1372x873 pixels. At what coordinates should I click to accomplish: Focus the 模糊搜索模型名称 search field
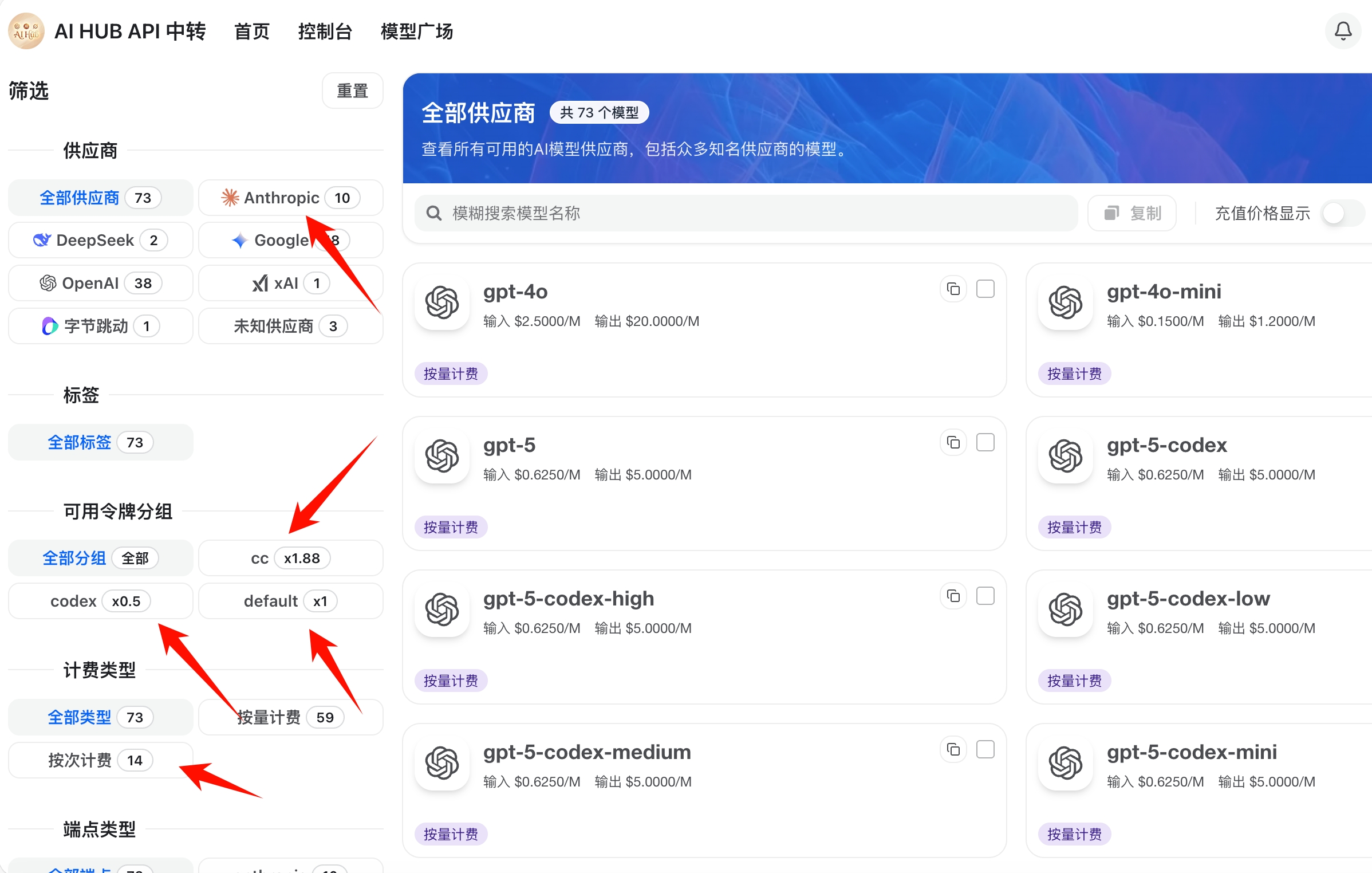[744, 214]
